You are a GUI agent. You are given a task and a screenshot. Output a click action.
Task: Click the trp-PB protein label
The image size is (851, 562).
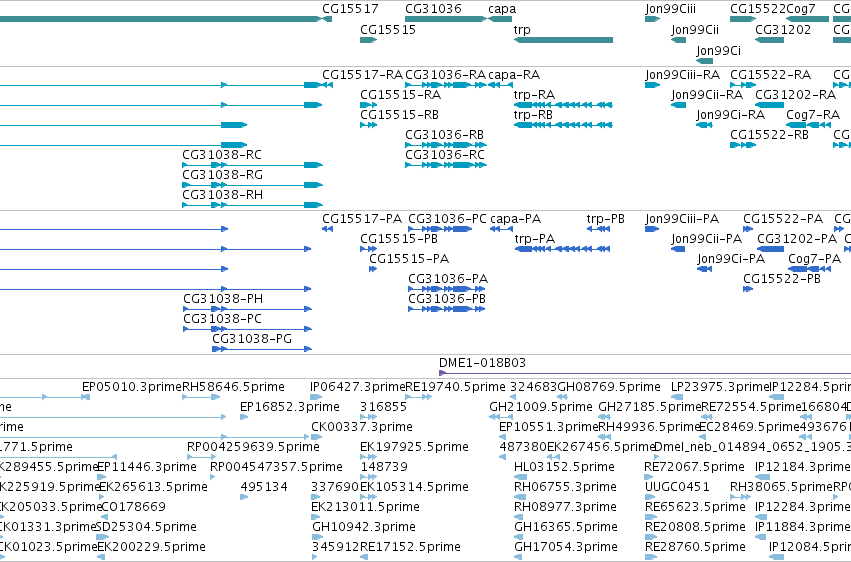606,220
